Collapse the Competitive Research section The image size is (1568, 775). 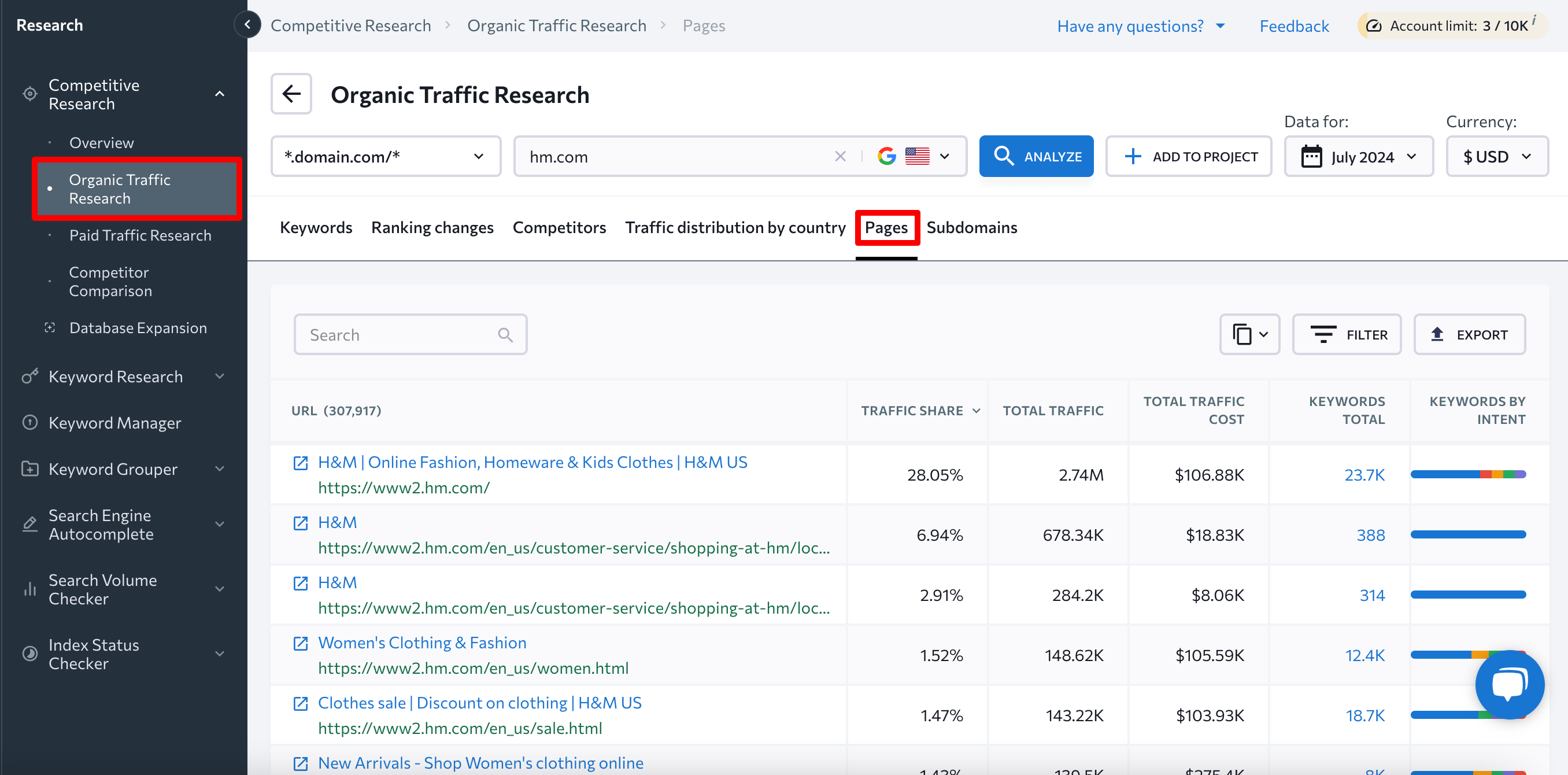coord(220,94)
